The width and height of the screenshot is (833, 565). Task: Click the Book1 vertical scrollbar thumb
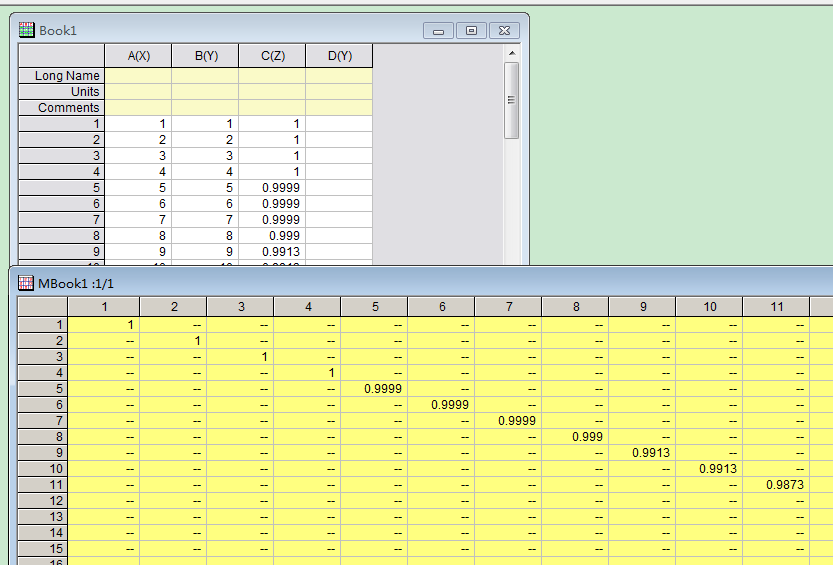tap(512, 100)
